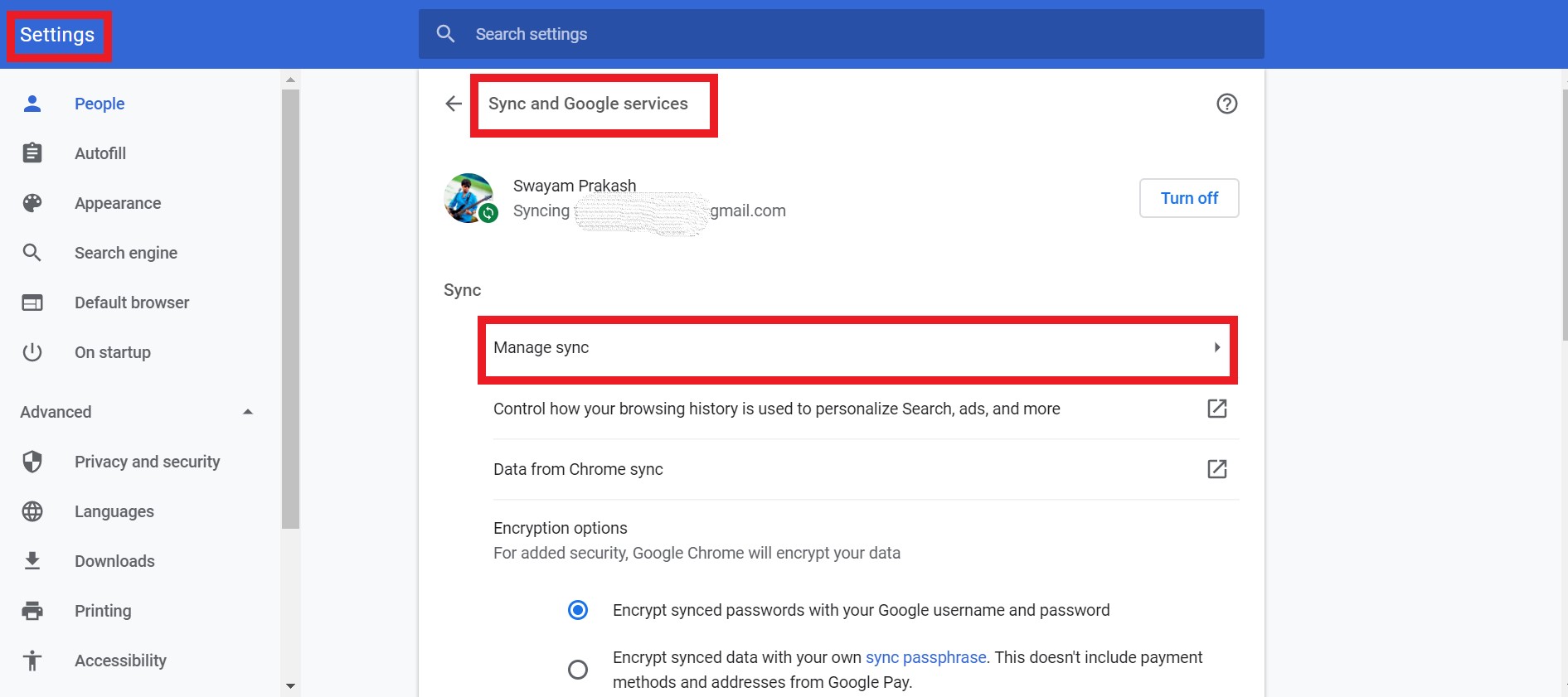Screen dimensions: 1568x697
Task: Click the Turn off sync button
Action: [1189, 198]
